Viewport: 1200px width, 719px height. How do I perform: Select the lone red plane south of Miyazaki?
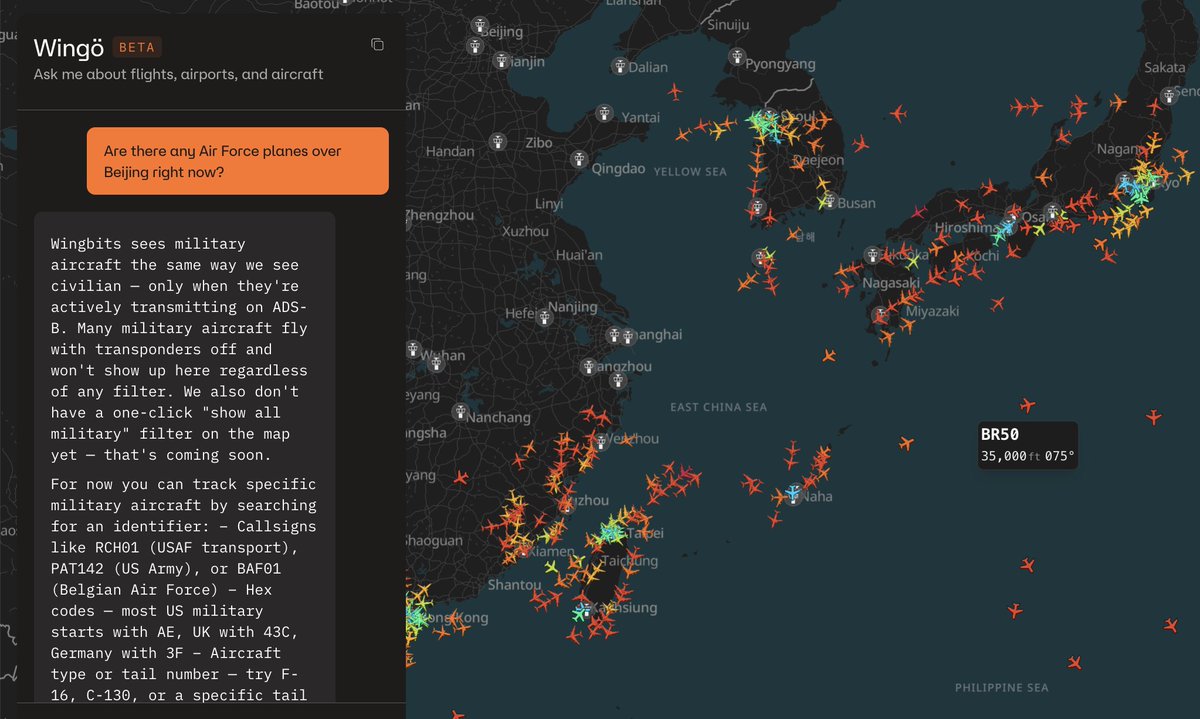[x=828, y=355]
